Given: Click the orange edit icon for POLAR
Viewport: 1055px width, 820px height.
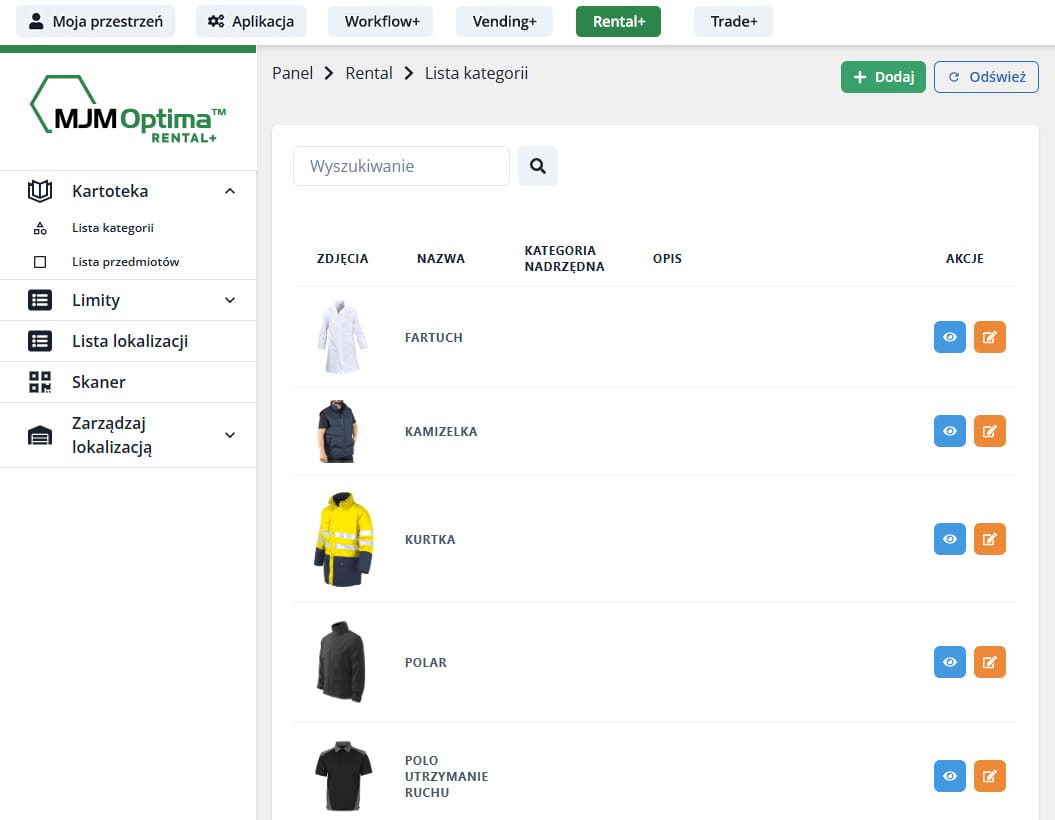Looking at the screenshot, I should (989, 662).
